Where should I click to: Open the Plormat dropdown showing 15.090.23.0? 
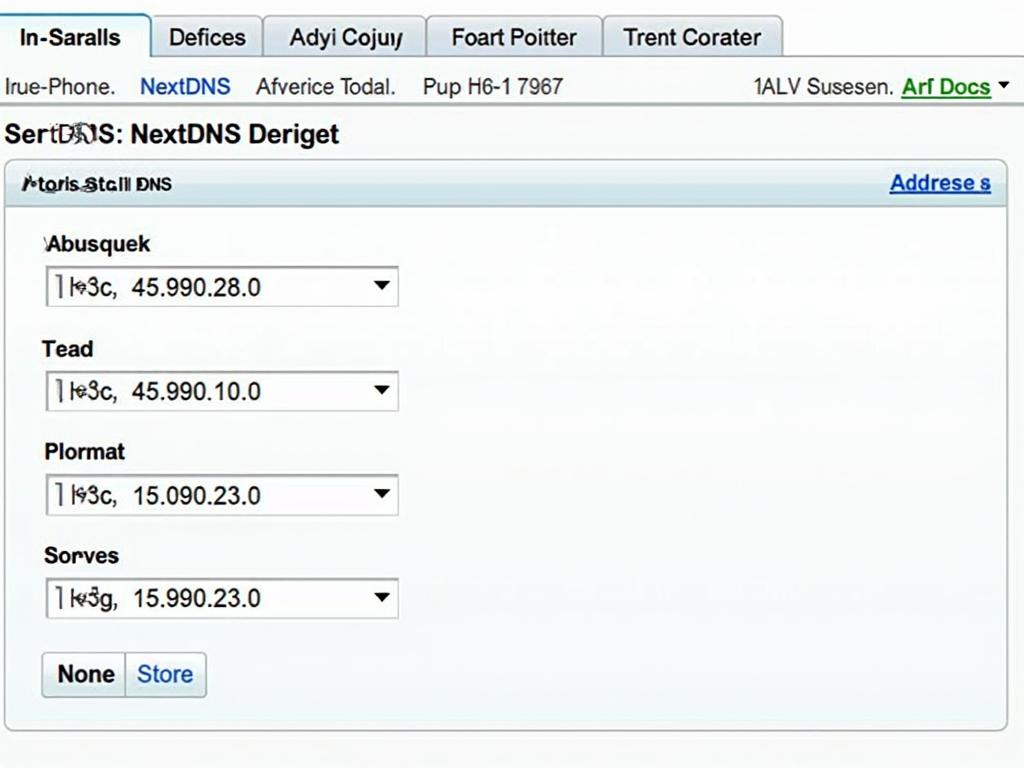[x=222, y=494]
